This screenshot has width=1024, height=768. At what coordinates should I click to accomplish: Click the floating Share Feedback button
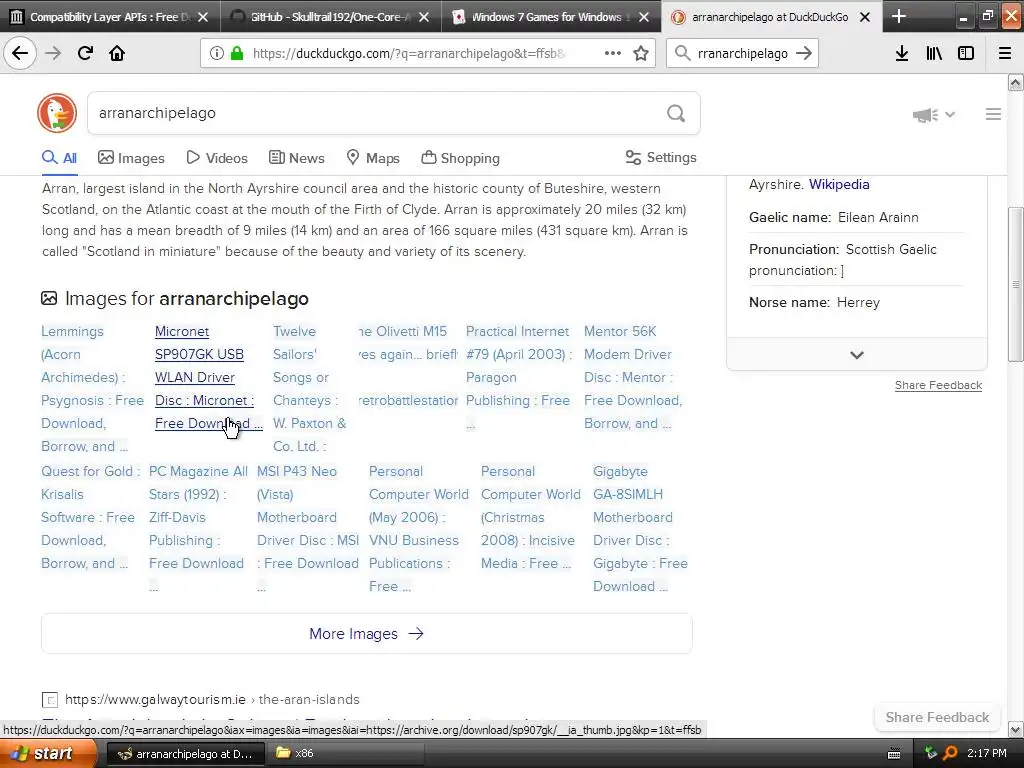coord(937,717)
